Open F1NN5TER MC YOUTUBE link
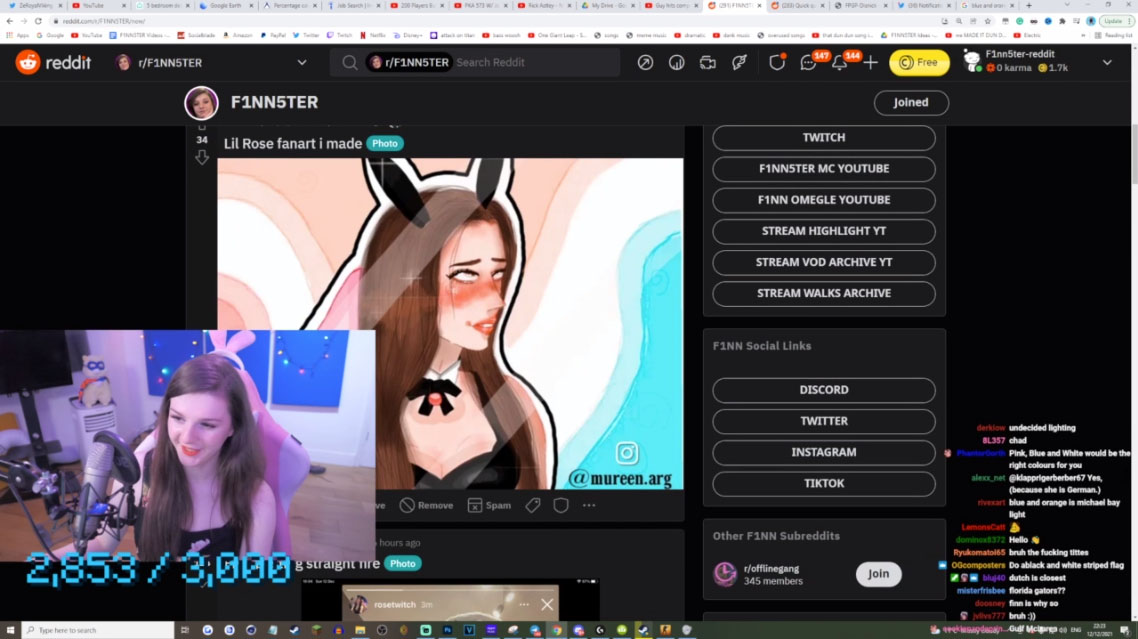 (824, 168)
